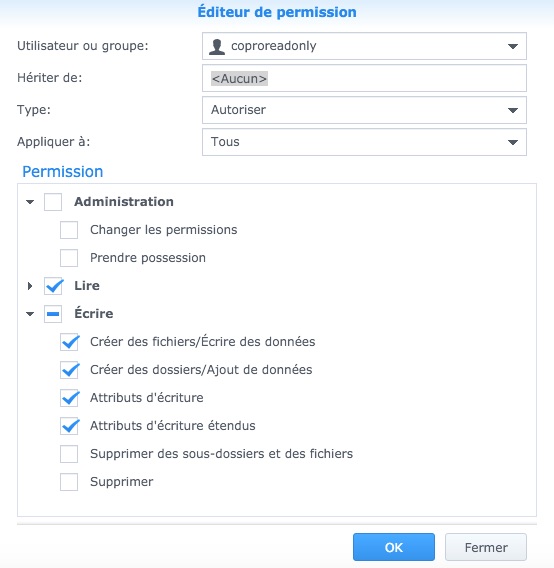
Task: Uncheck Créer des fichiers/Écrire des données
Action: pos(69,342)
